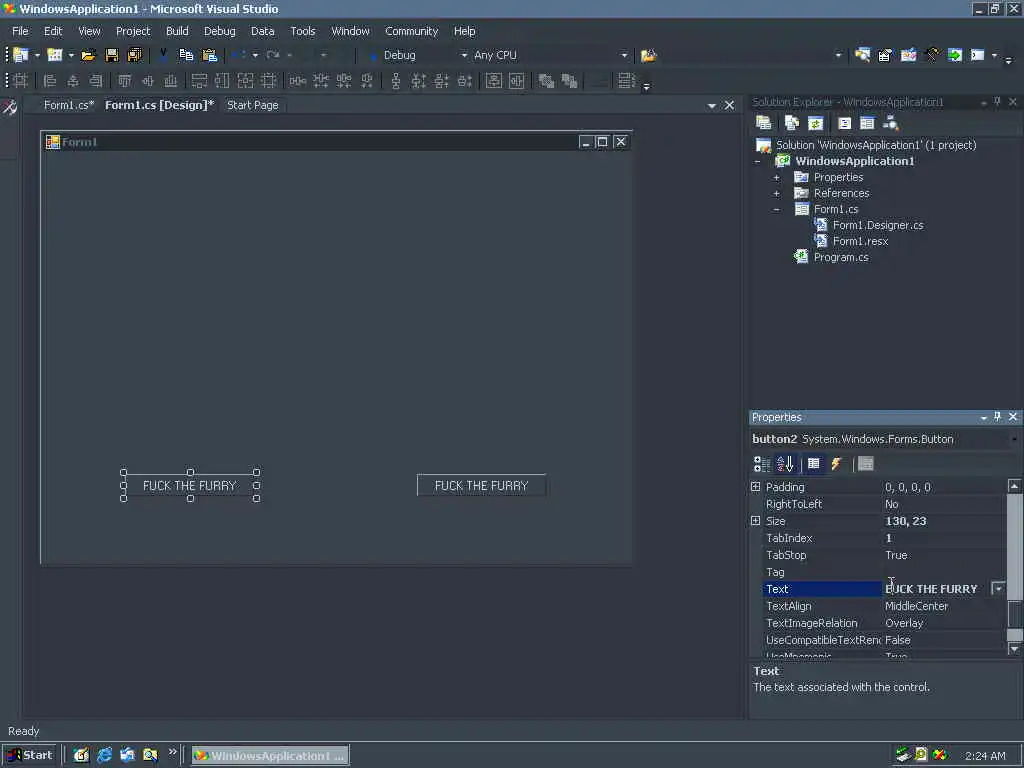
Task: Click the Tab Order layout icon
Action: (626, 81)
